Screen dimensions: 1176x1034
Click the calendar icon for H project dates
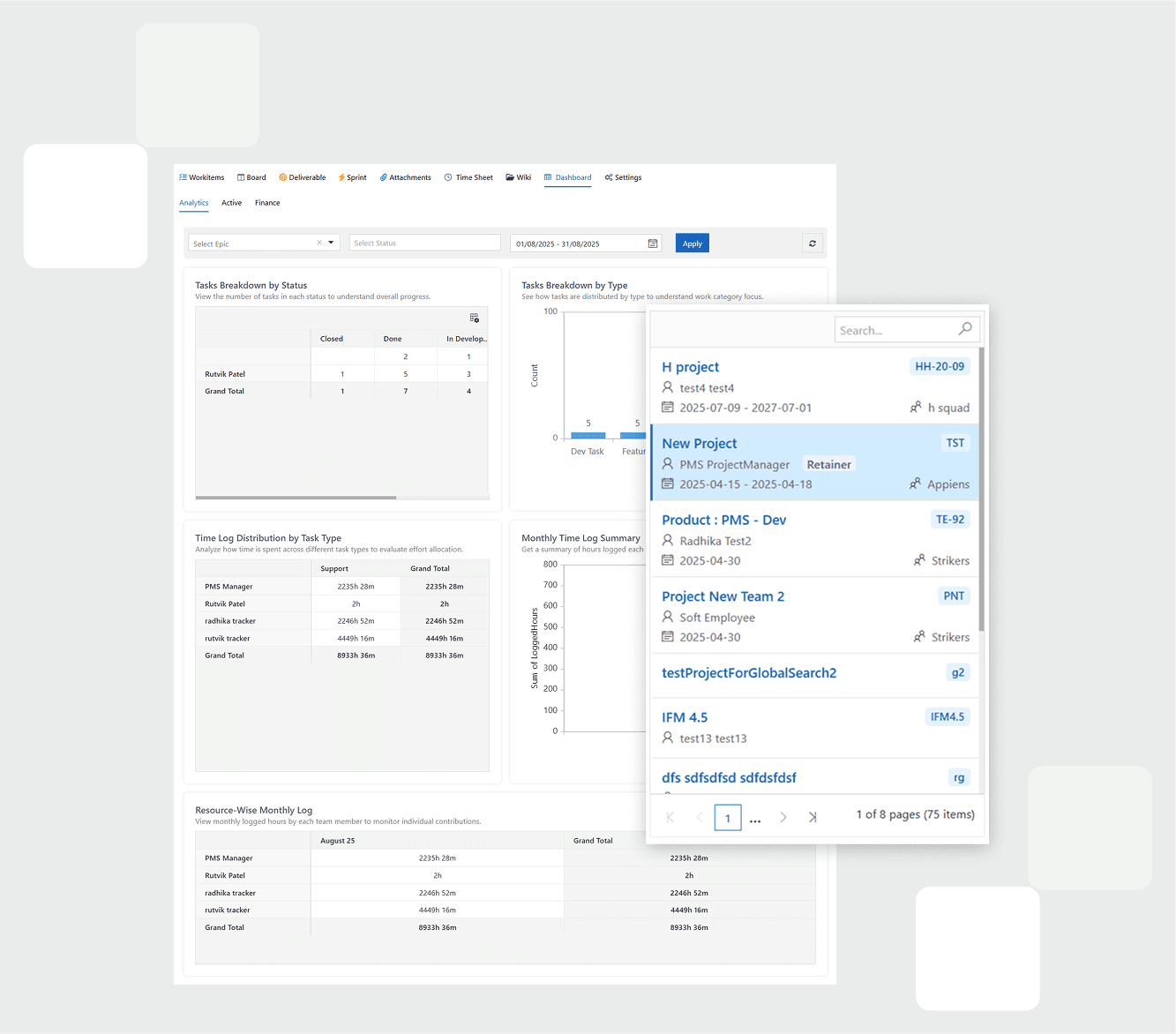coord(668,407)
